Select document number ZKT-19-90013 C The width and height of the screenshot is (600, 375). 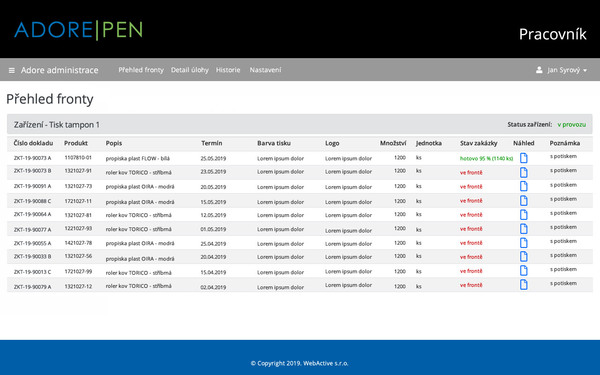(x=33, y=272)
